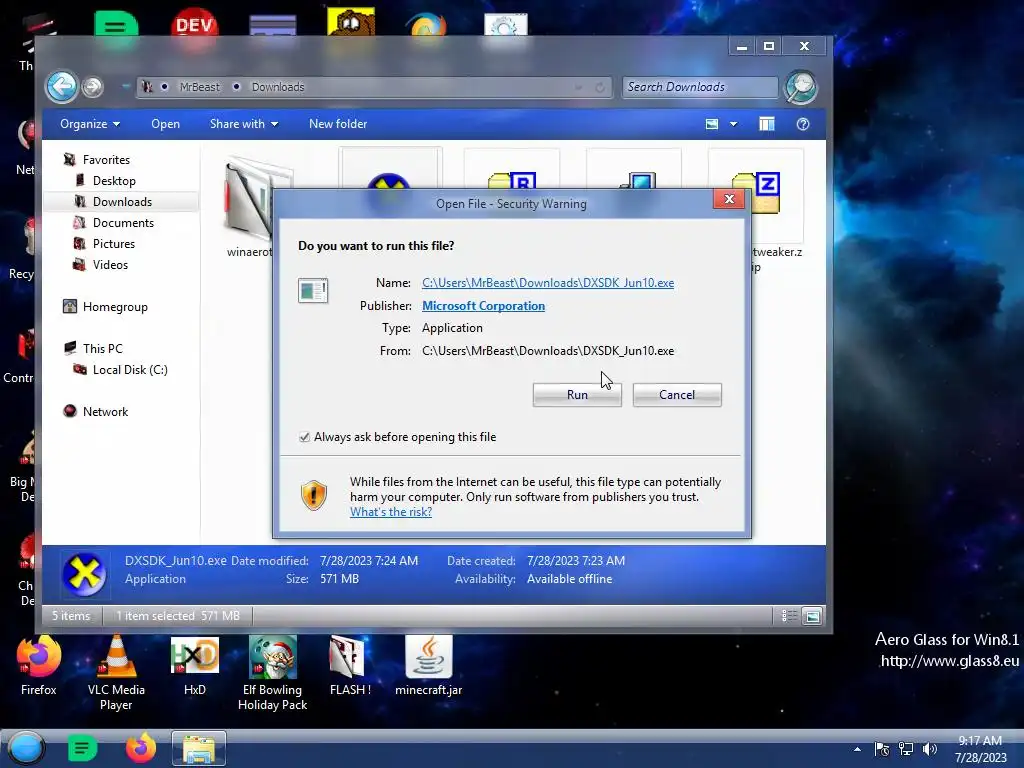Open the HxD desktop shortcut
This screenshot has height=768, width=1024.
click(195, 666)
